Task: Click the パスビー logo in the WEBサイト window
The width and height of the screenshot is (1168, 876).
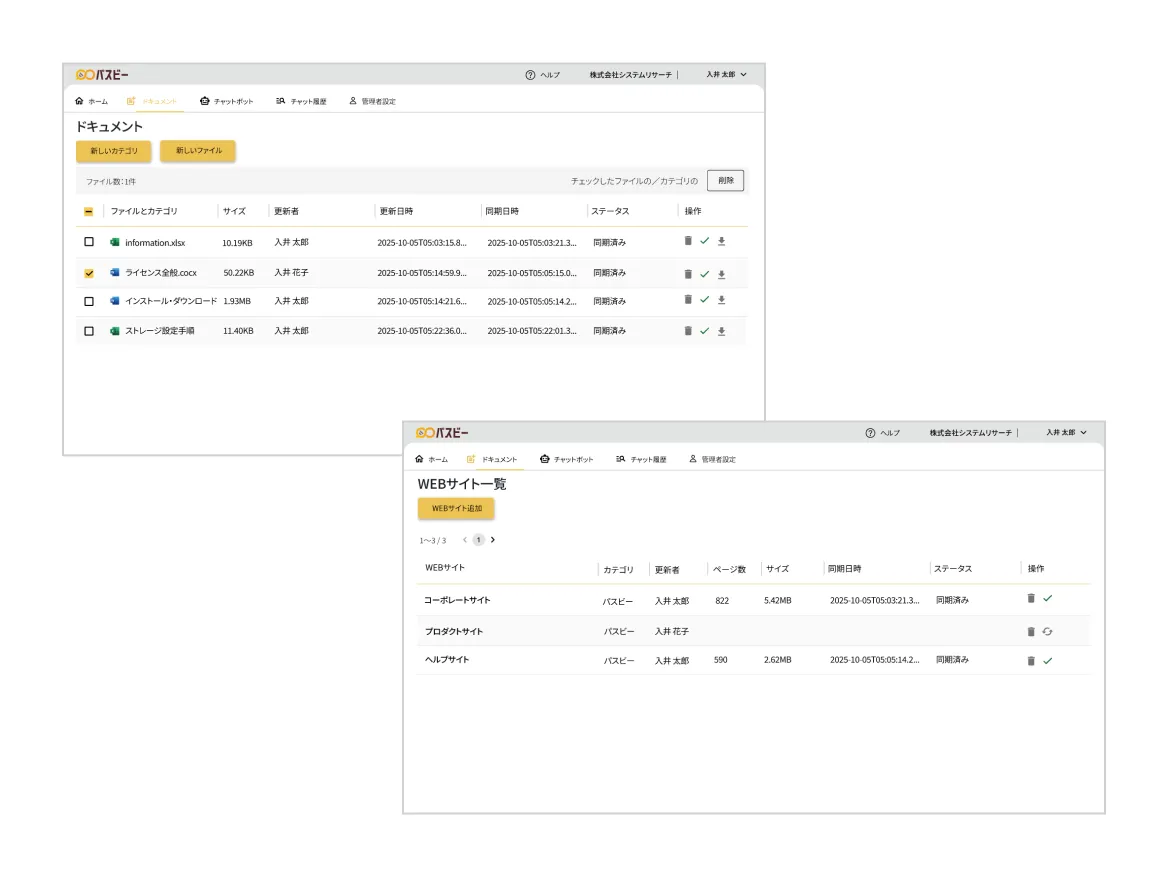Action: (442, 433)
